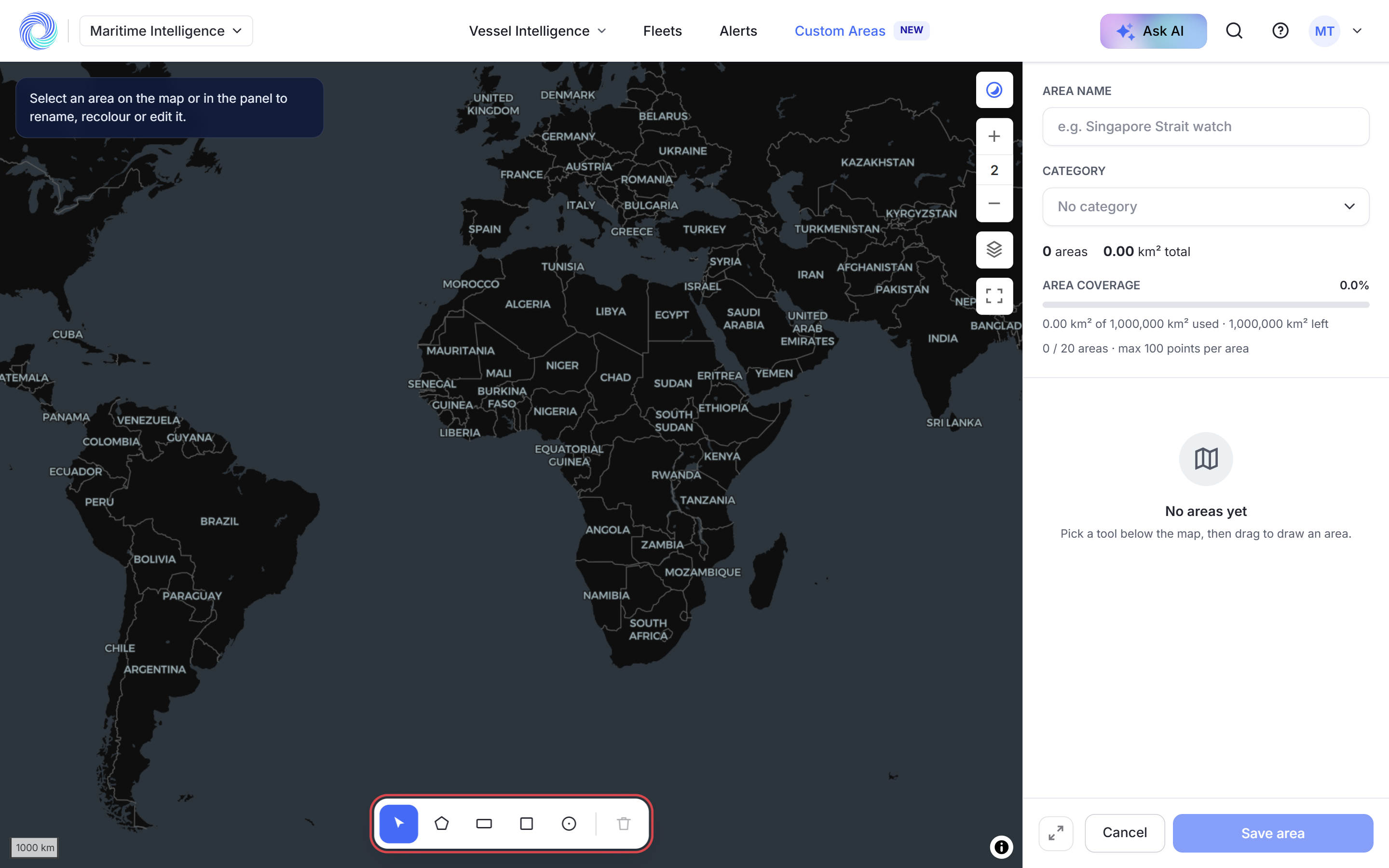This screenshot has width=1389, height=868.
Task: Click the NEW badge beside Custom Areas
Action: pos(912,30)
